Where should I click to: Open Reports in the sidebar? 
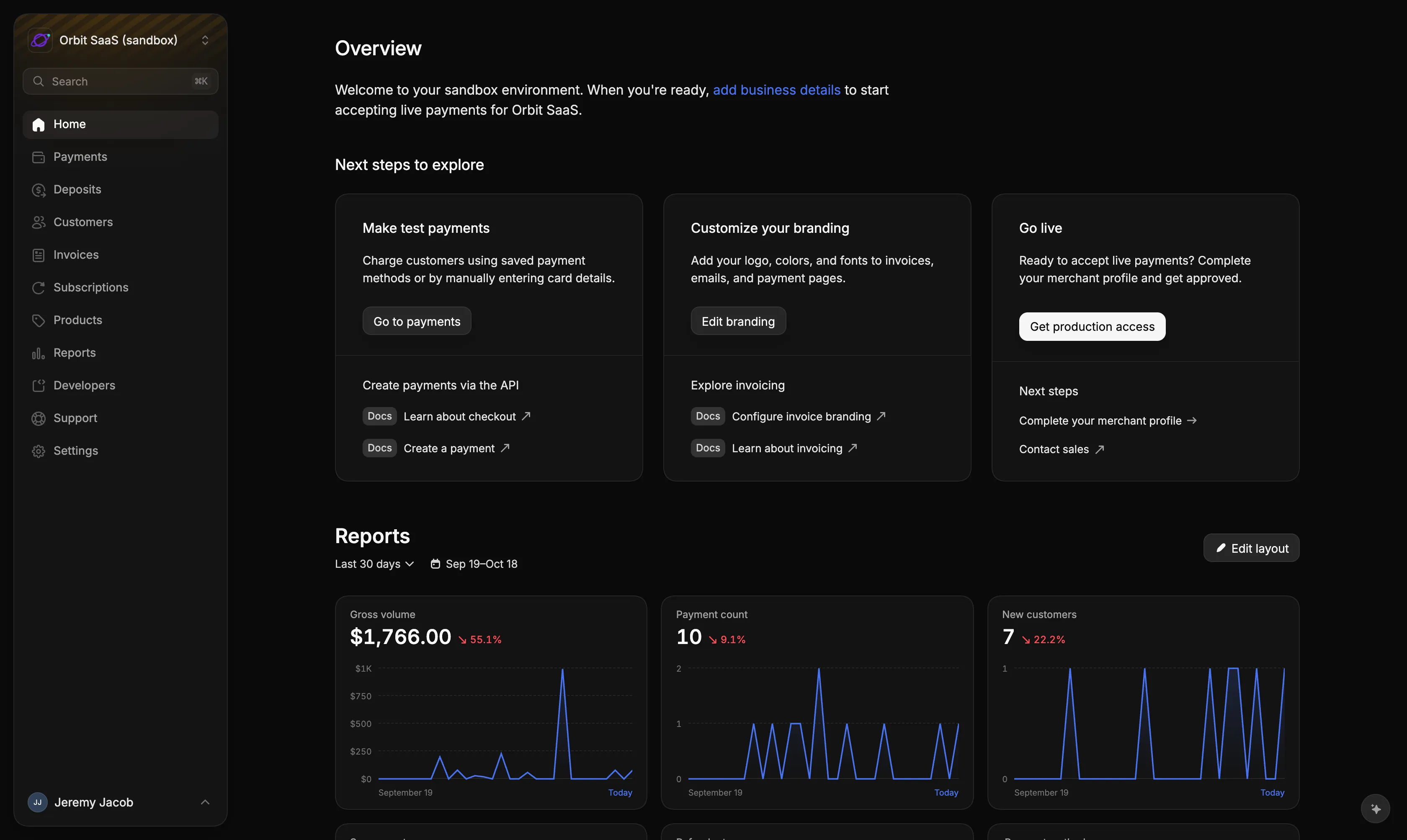click(x=120, y=353)
